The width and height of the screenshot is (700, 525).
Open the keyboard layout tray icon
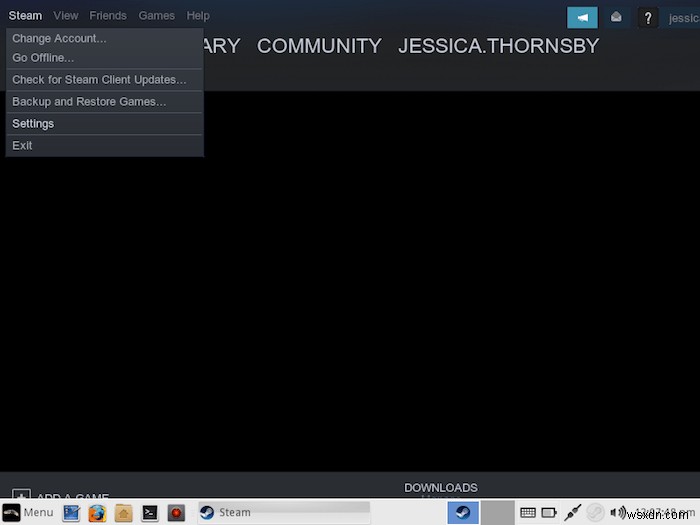[x=528, y=512]
